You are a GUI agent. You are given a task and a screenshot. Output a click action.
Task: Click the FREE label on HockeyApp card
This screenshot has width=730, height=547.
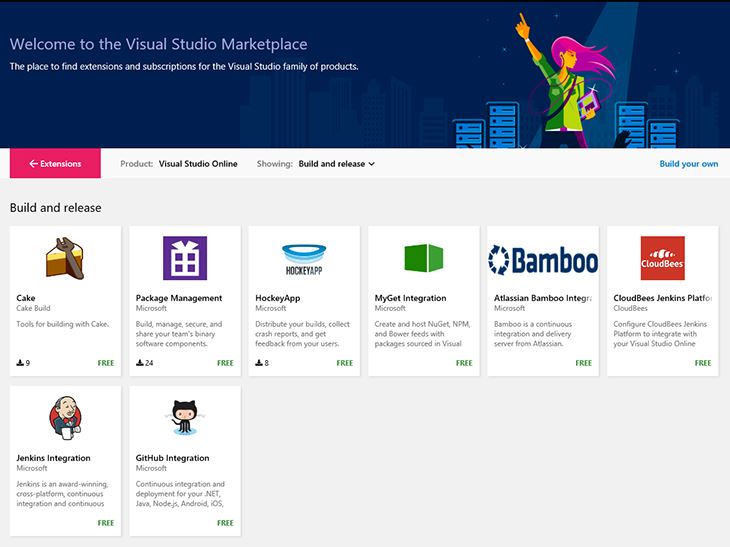[x=345, y=363]
